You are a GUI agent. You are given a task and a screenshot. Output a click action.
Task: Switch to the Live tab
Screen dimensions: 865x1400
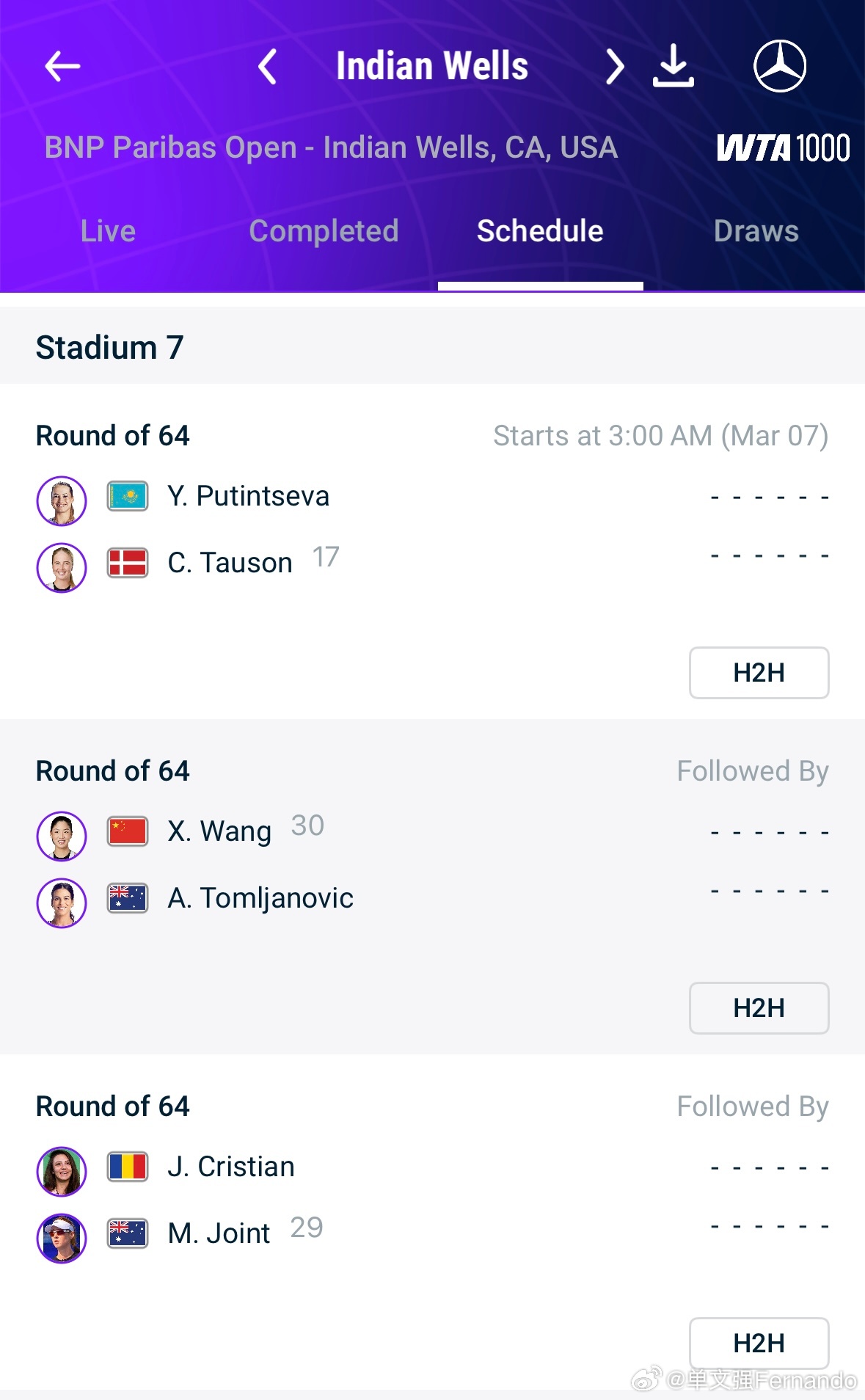coord(108,231)
